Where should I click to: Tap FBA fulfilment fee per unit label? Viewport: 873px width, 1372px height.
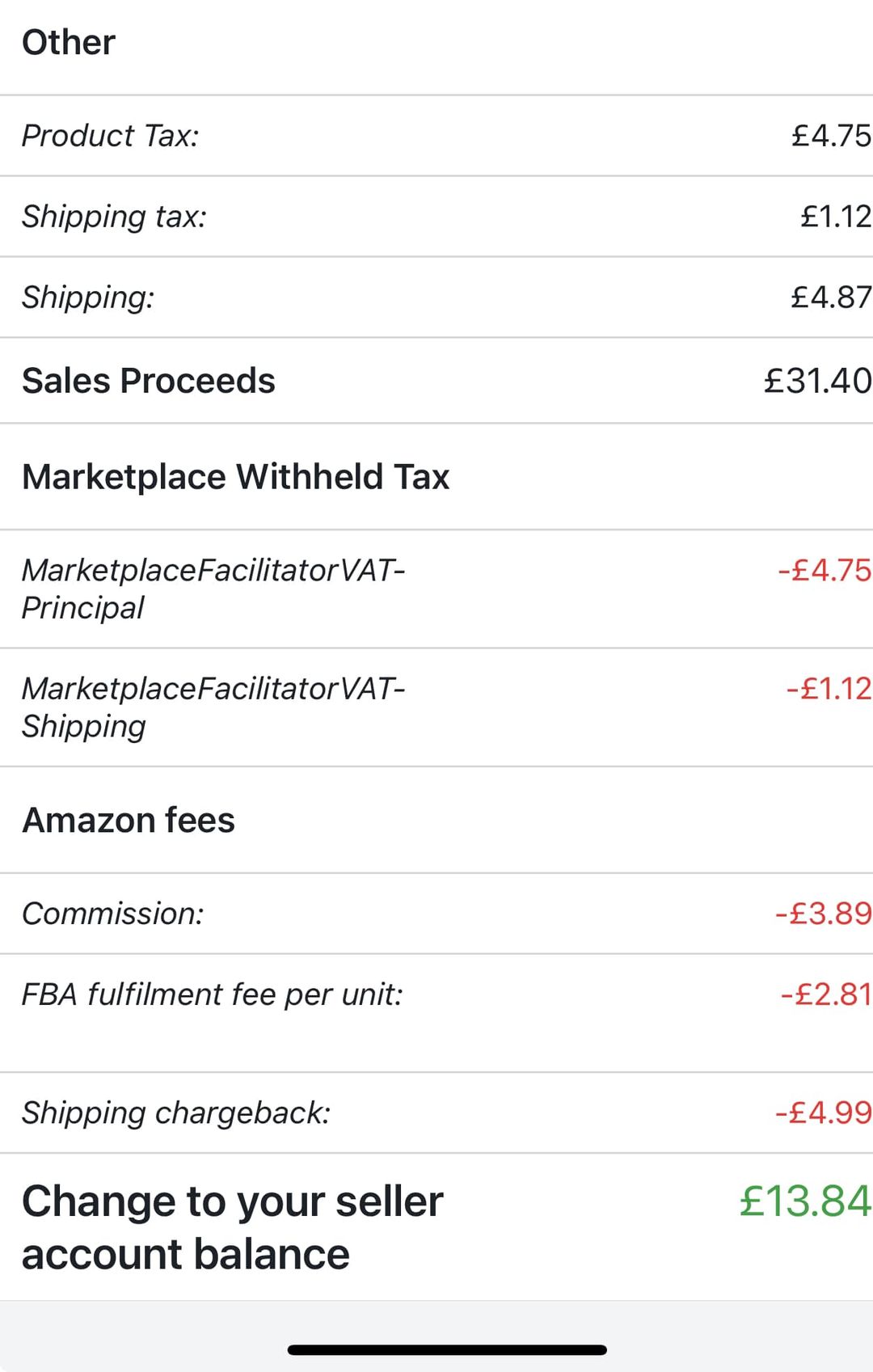pyautogui.click(x=212, y=994)
